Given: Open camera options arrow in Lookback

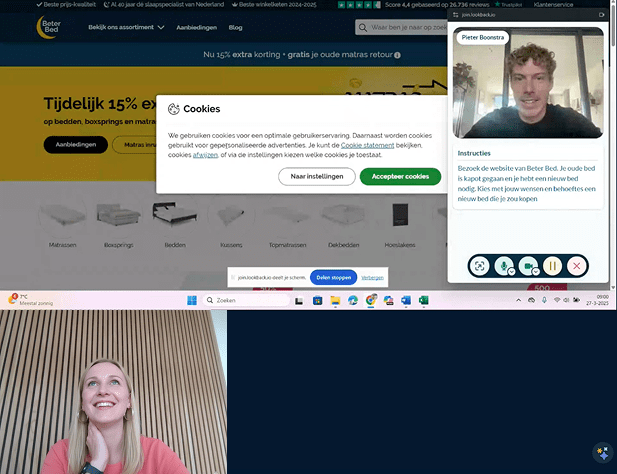Looking at the screenshot, I should pyautogui.click(x=536, y=271).
